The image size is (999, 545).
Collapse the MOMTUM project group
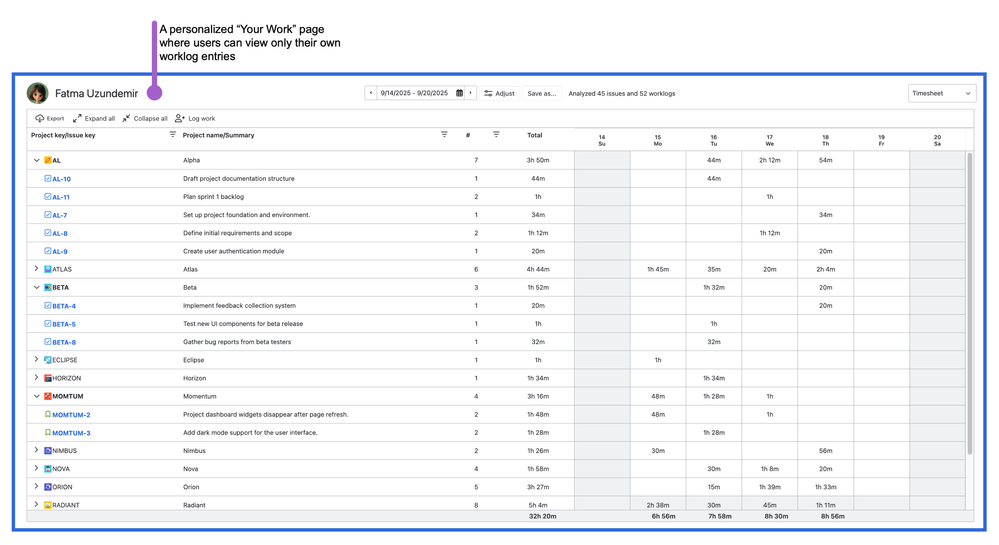36,396
